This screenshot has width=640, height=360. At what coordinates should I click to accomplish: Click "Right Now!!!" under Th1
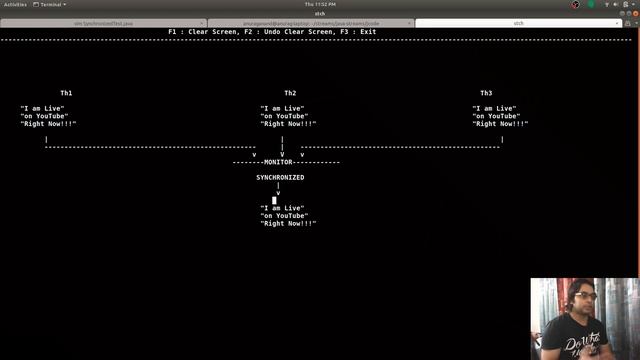(x=48, y=124)
